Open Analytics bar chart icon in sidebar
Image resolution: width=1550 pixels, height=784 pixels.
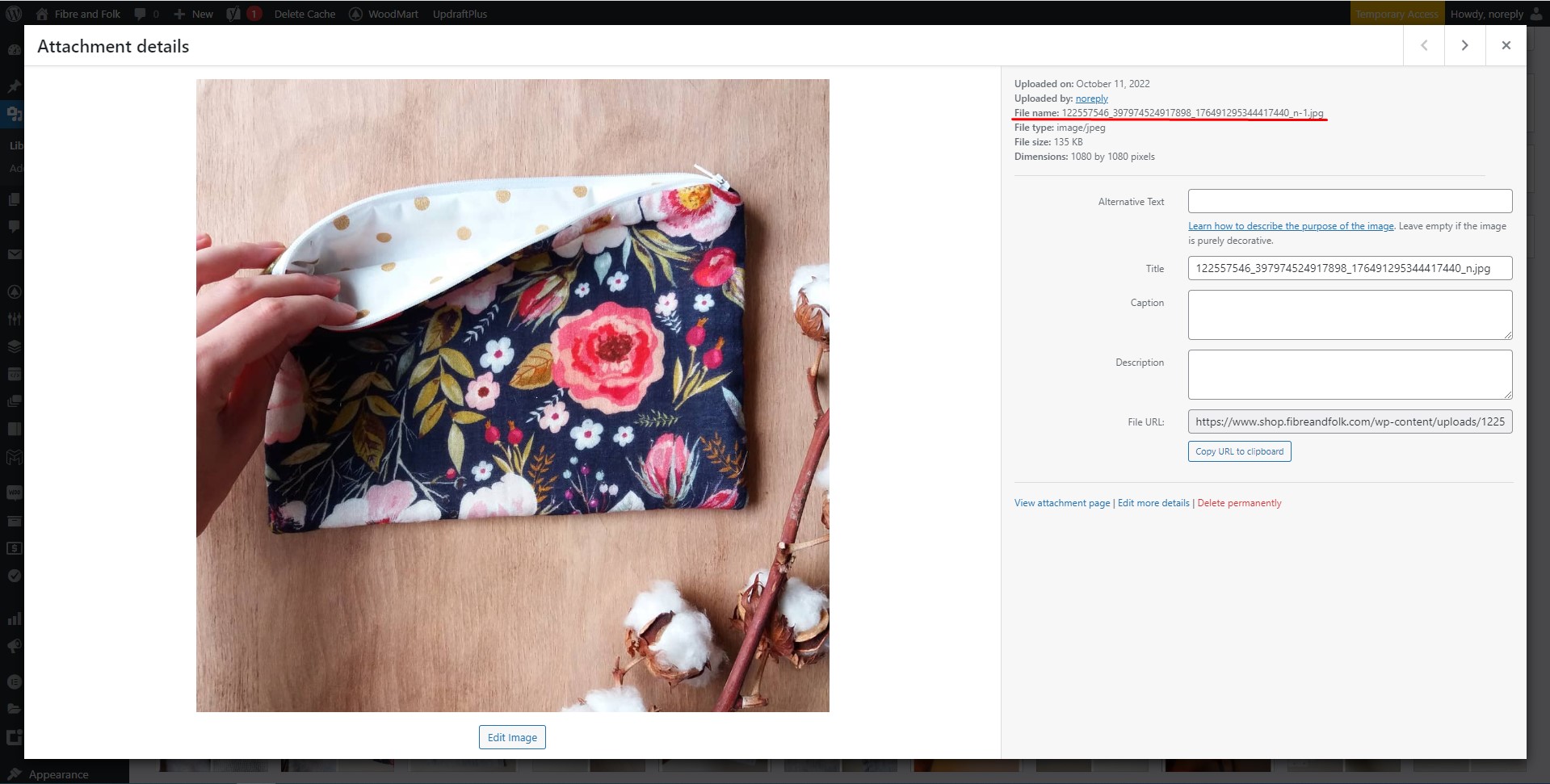[x=14, y=618]
